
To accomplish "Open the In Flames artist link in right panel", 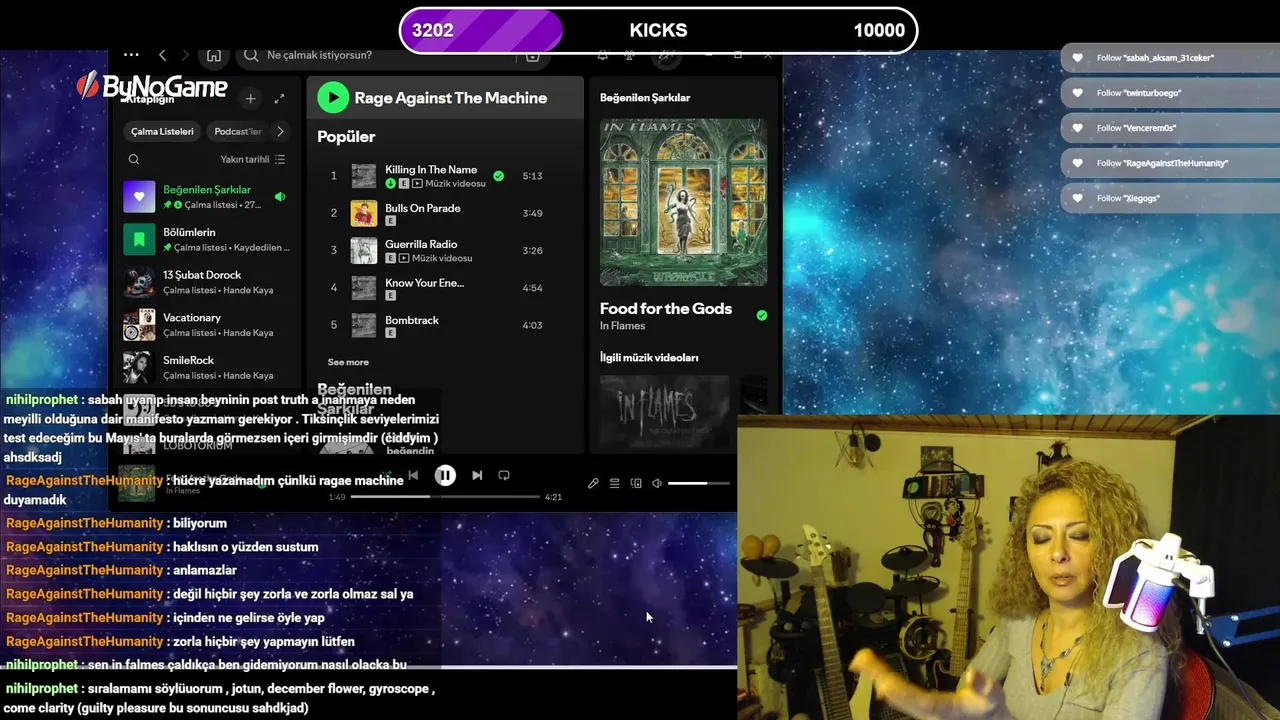I will point(622,326).
